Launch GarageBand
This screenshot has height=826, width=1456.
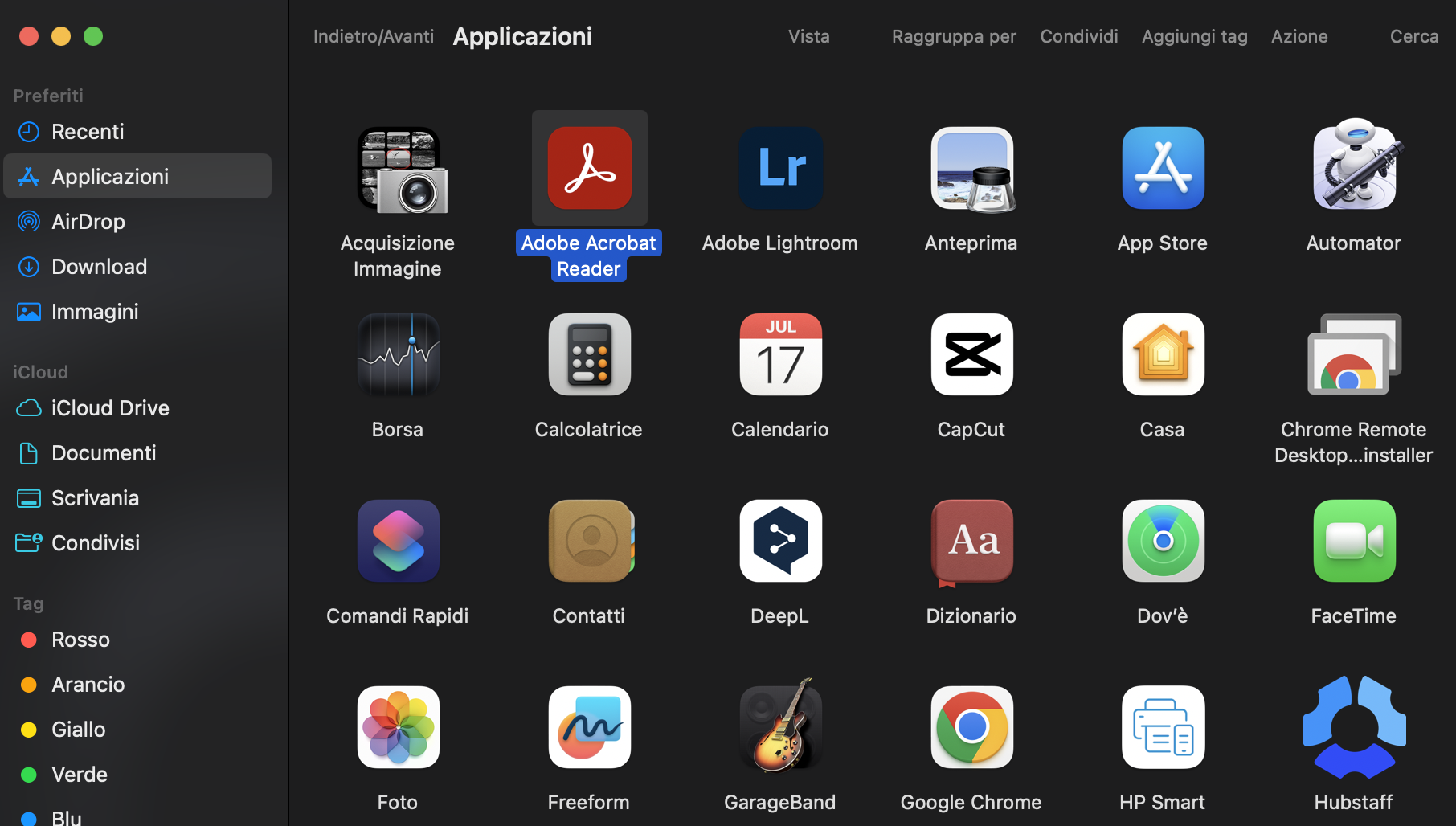click(x=779, y=726)
